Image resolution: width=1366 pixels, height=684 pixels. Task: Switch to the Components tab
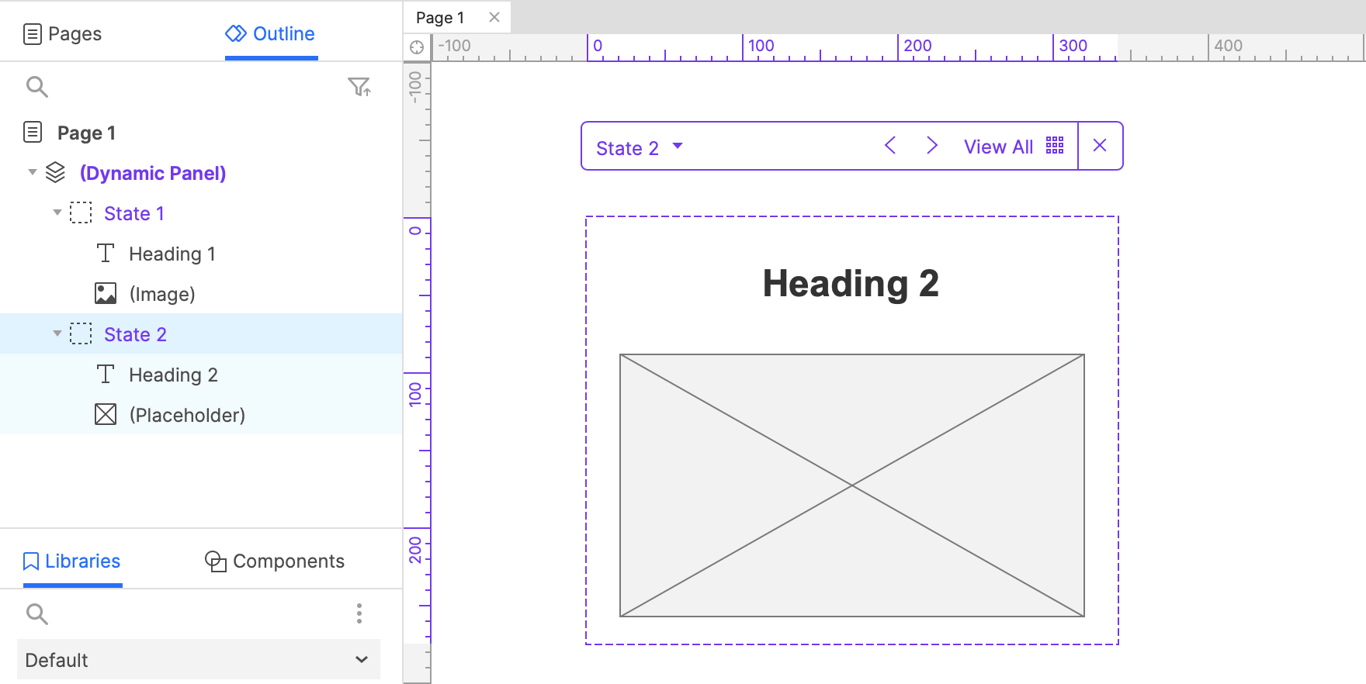[275, 561]
